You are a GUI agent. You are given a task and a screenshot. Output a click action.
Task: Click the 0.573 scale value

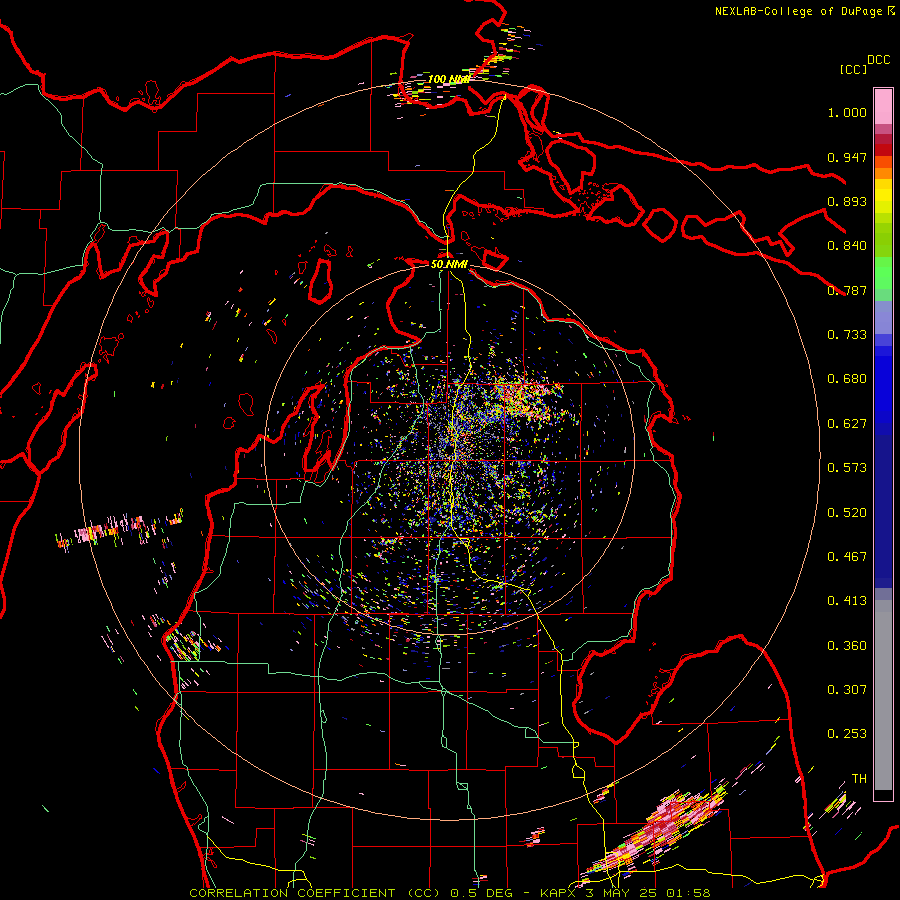[x=847, y=468]
